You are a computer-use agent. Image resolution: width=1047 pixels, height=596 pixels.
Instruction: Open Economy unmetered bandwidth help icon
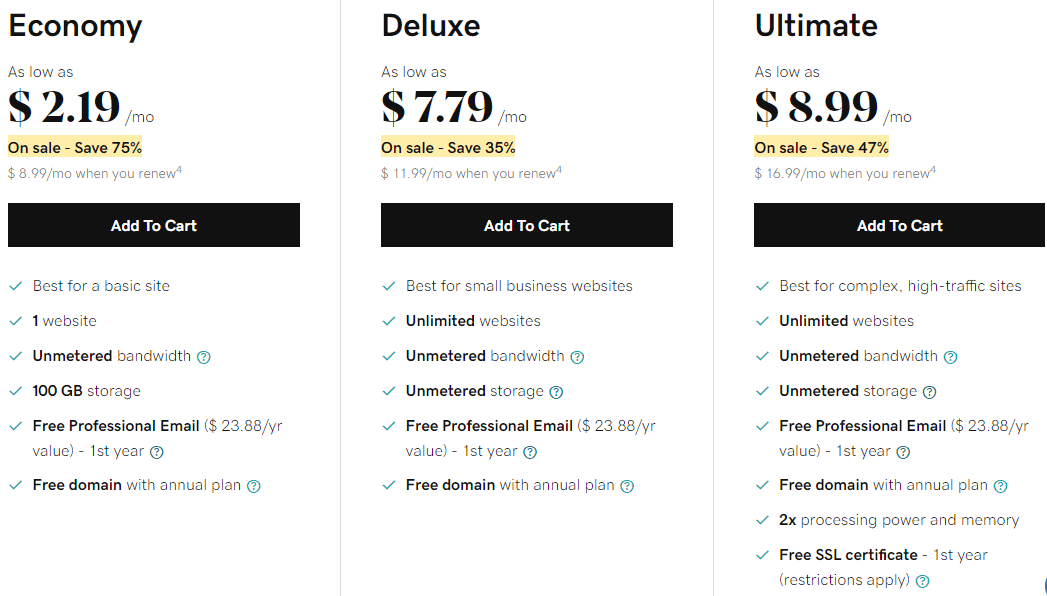[204, 357]
